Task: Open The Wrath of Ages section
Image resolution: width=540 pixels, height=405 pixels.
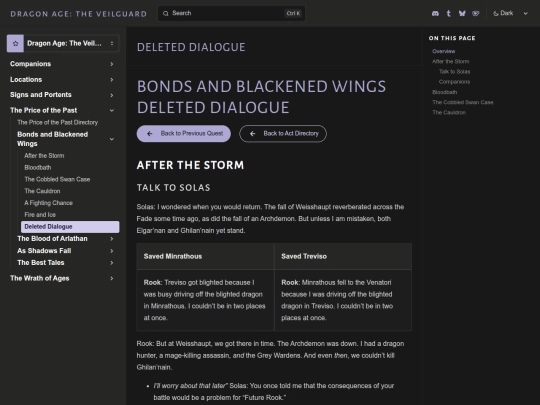Action: coord(40,278)
